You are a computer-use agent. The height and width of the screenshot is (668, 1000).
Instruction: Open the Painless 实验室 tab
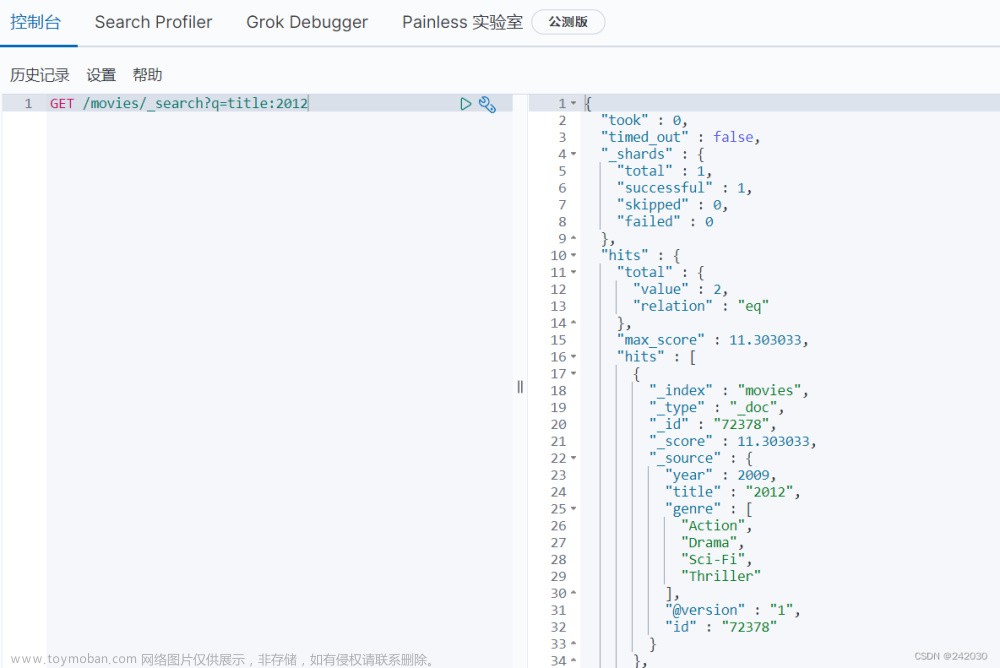(x=462, y=22)
